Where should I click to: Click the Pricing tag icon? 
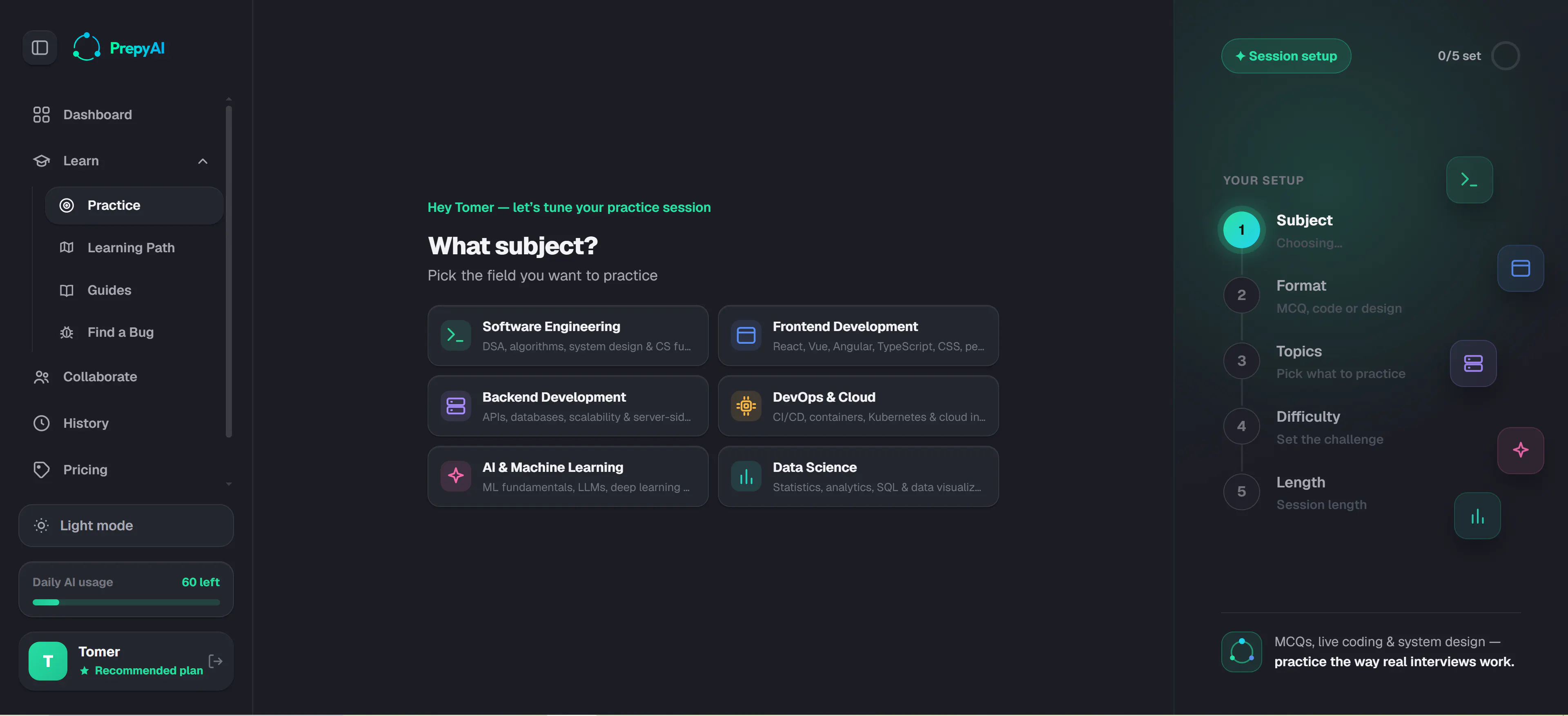[x=41, y=469]
